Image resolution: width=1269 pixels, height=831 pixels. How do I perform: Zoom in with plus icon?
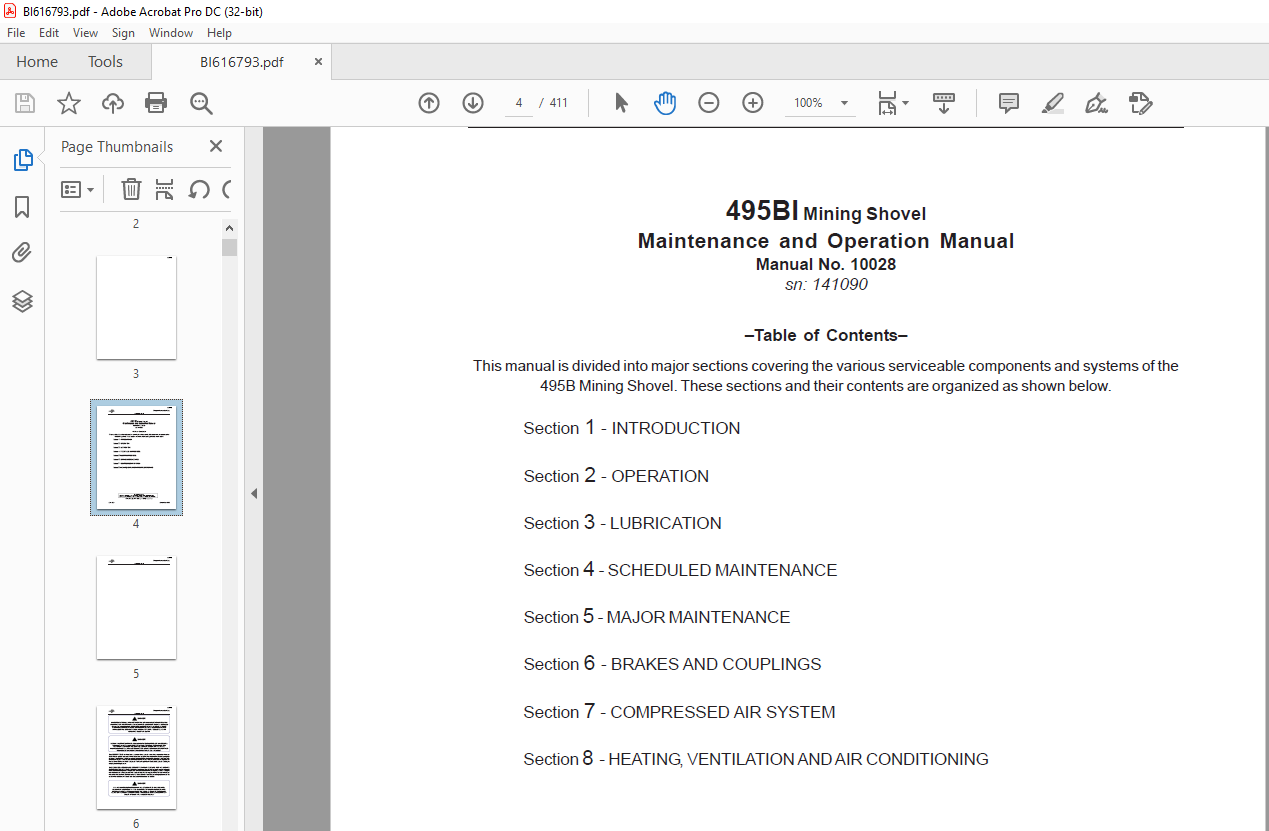pyautogui.click(x=753, y=103)
